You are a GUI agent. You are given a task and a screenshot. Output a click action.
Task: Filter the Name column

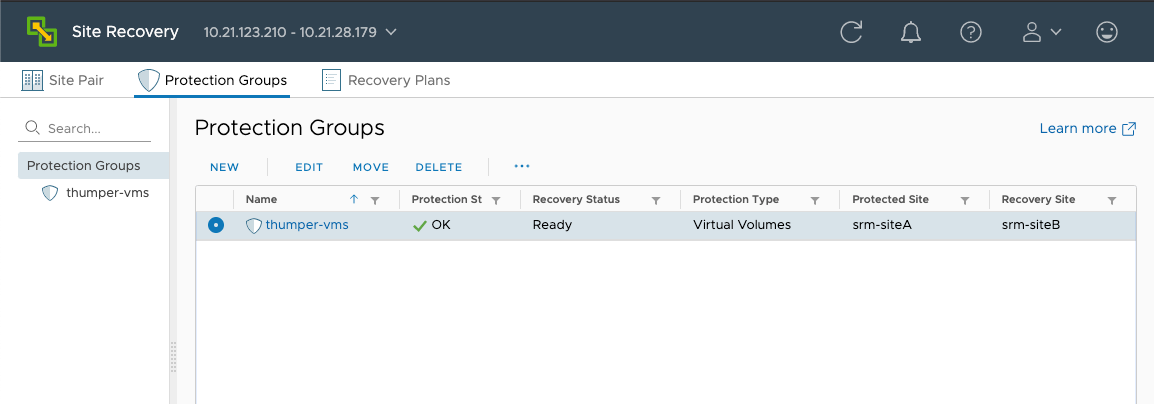point(375,200)
